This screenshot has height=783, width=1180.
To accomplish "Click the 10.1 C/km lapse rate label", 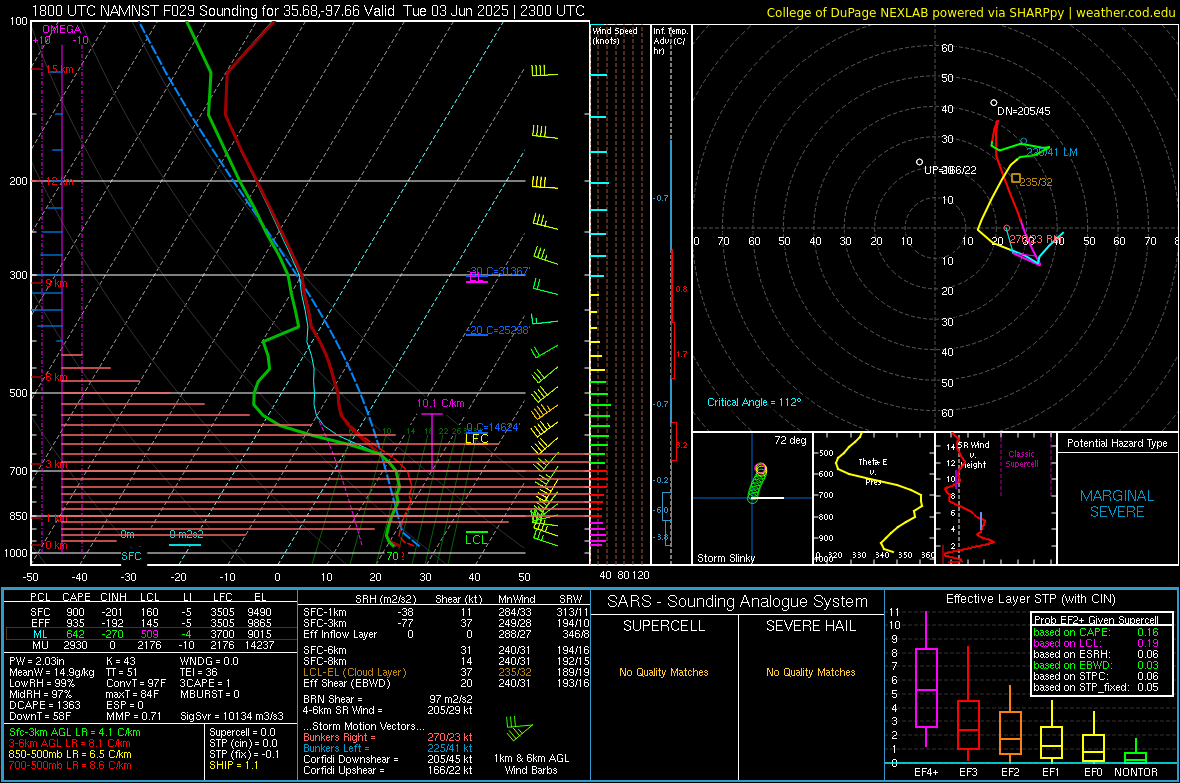I will coord(440,403).
